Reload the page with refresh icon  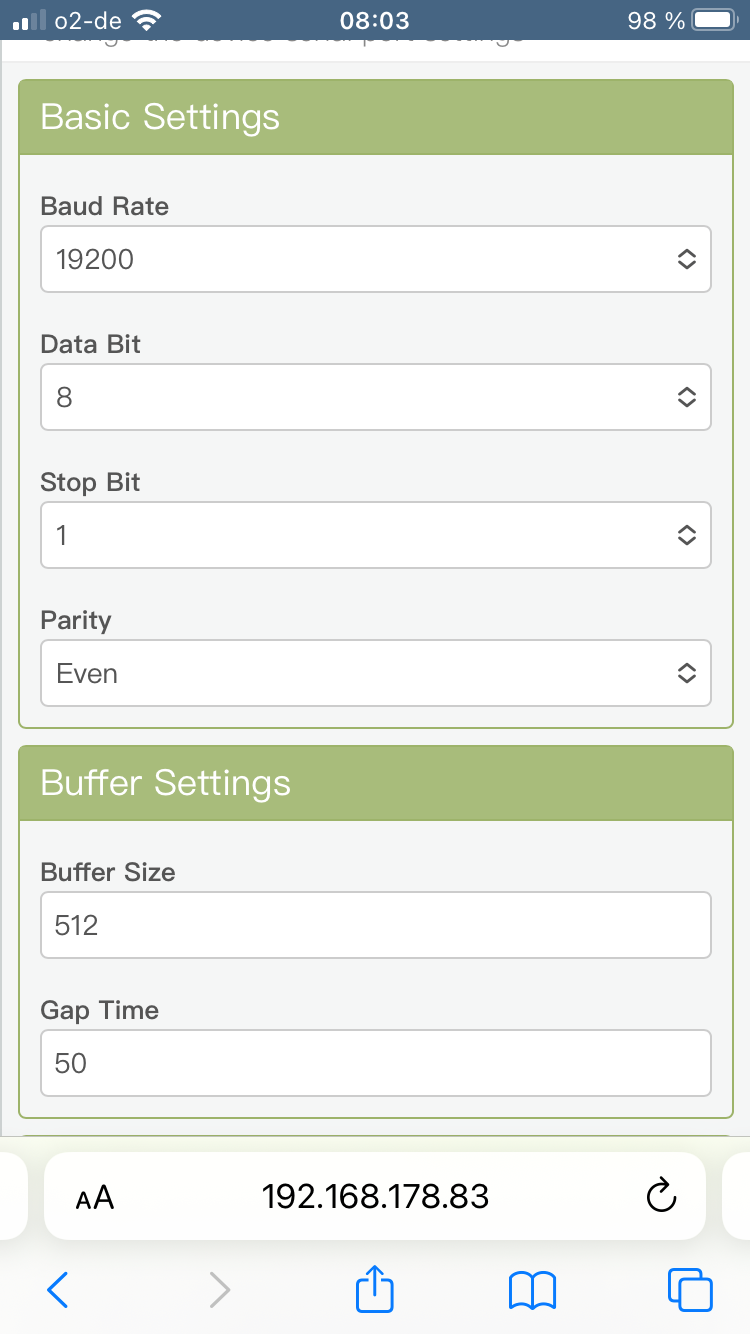(662, 1195)
